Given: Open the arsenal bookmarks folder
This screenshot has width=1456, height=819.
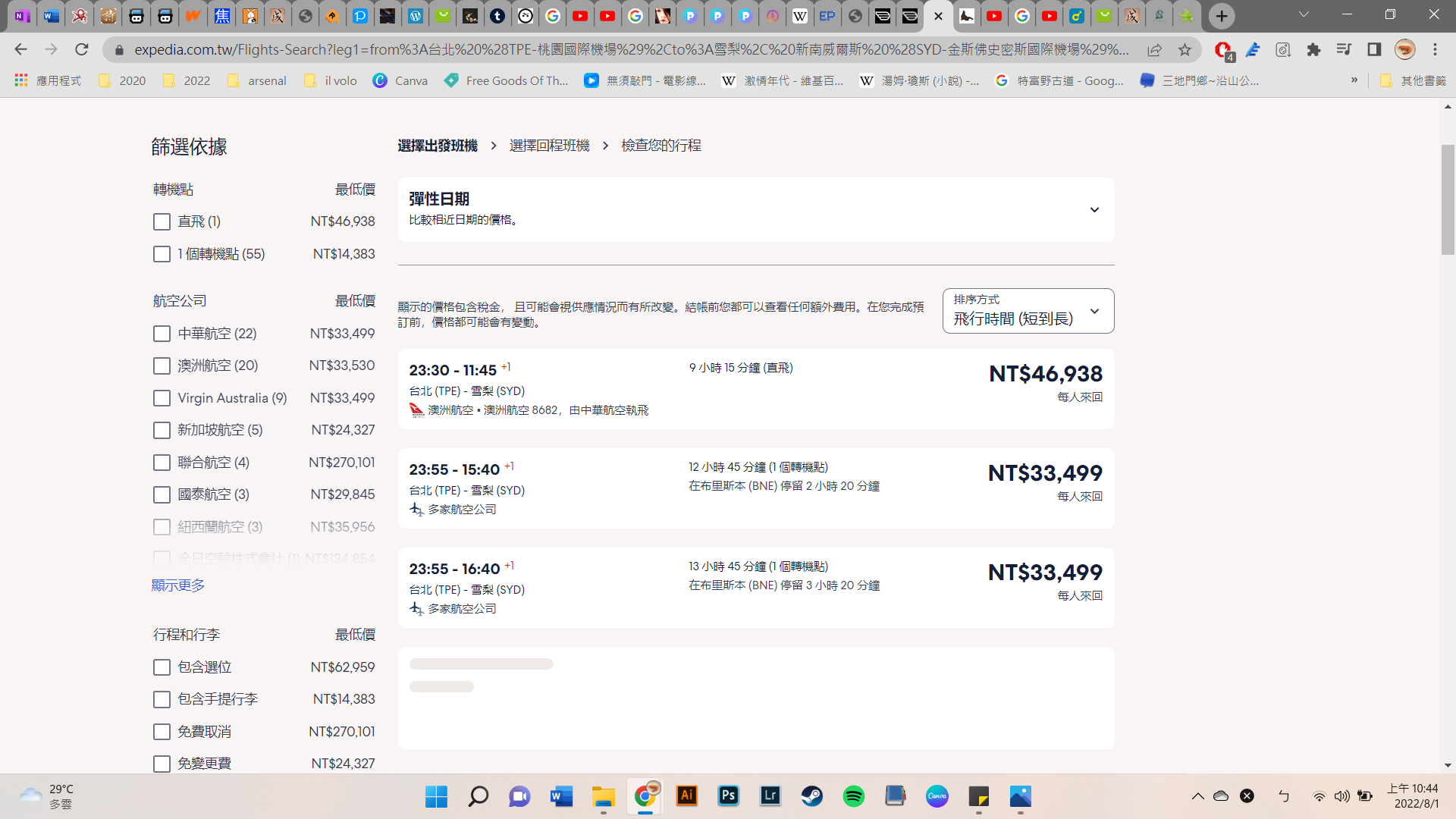Looking at the screenshot, I should (x=257, y=80).
